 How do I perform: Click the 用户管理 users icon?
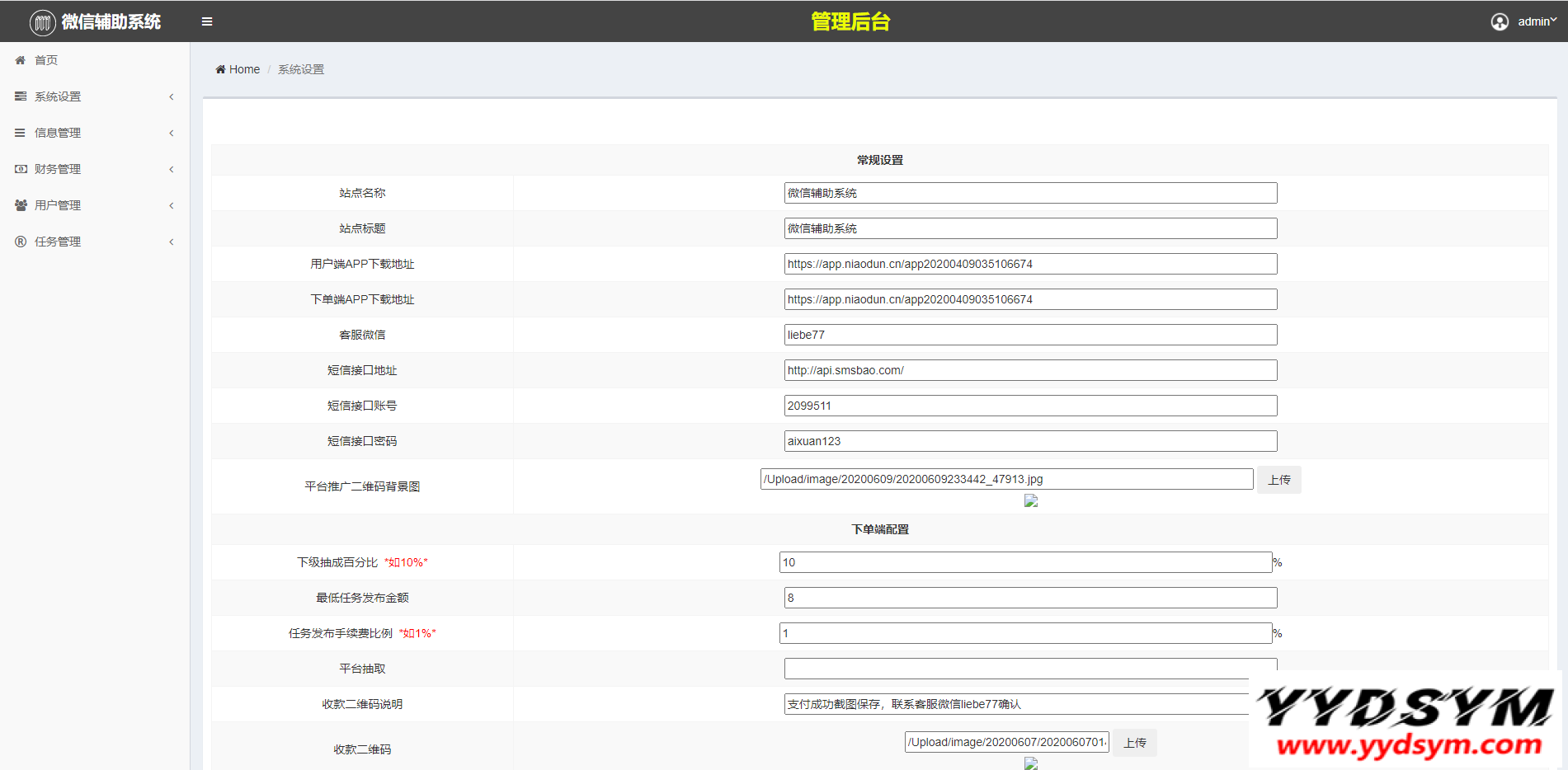(21, 205)
